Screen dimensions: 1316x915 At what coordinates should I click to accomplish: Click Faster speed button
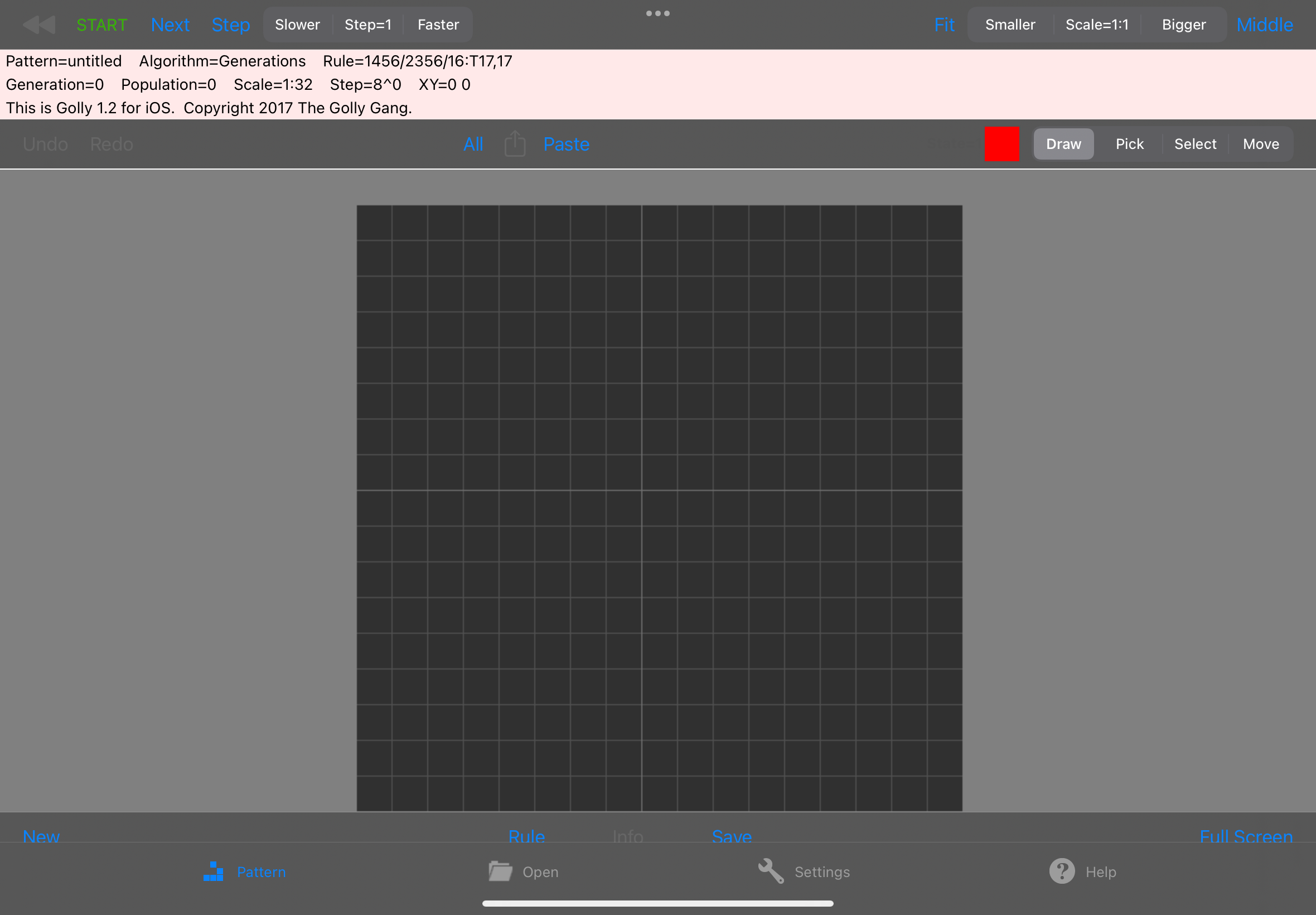[x=438, y=25]
